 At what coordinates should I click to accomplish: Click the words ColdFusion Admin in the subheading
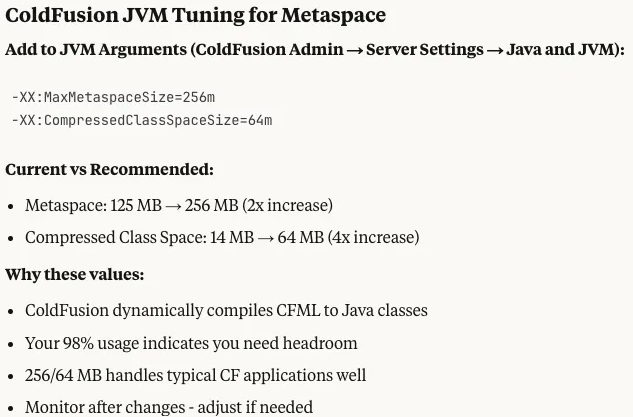[x=270, y=49]
